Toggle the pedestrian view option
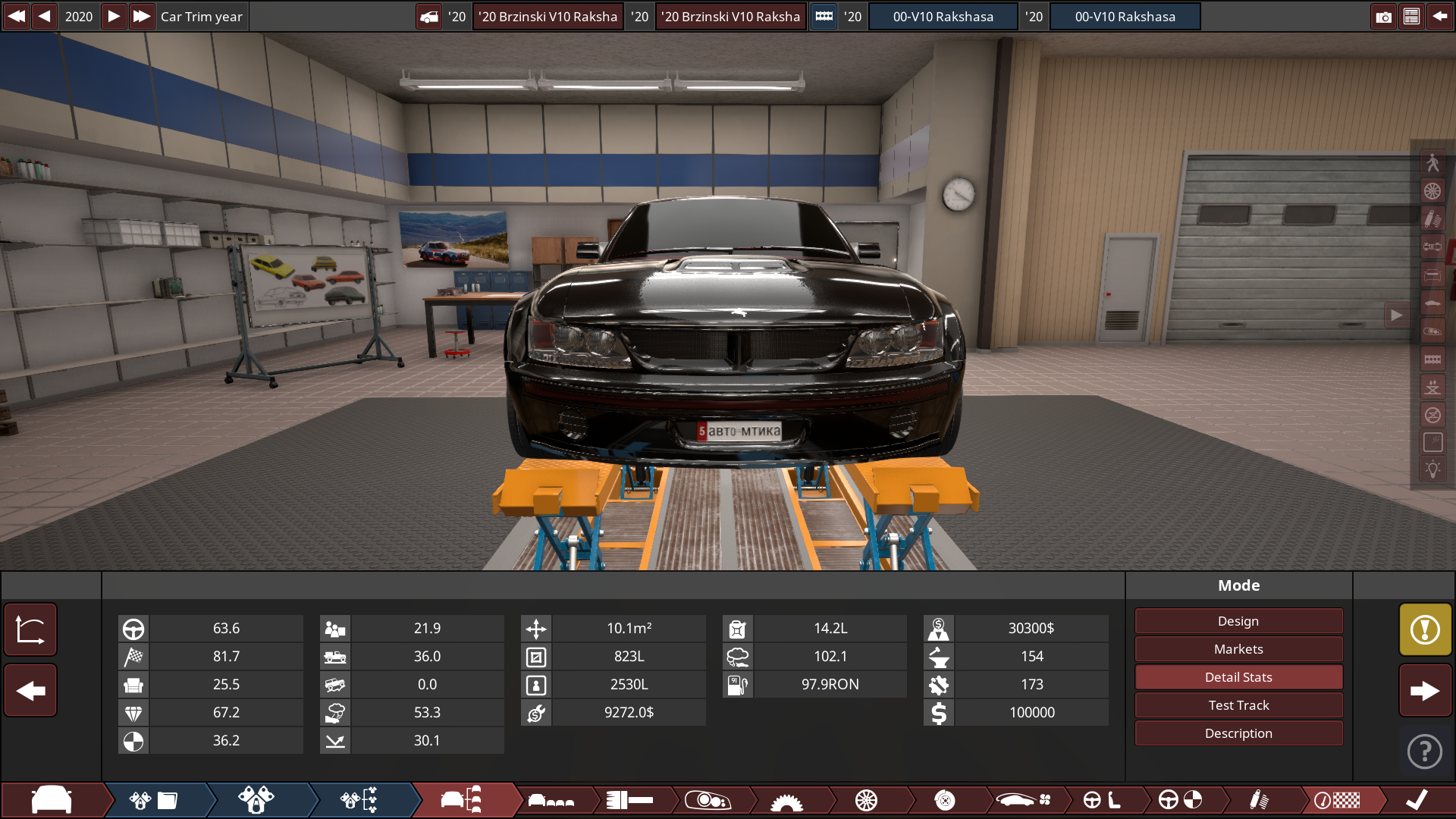 pyautogui.click(x=1432, y=162)
